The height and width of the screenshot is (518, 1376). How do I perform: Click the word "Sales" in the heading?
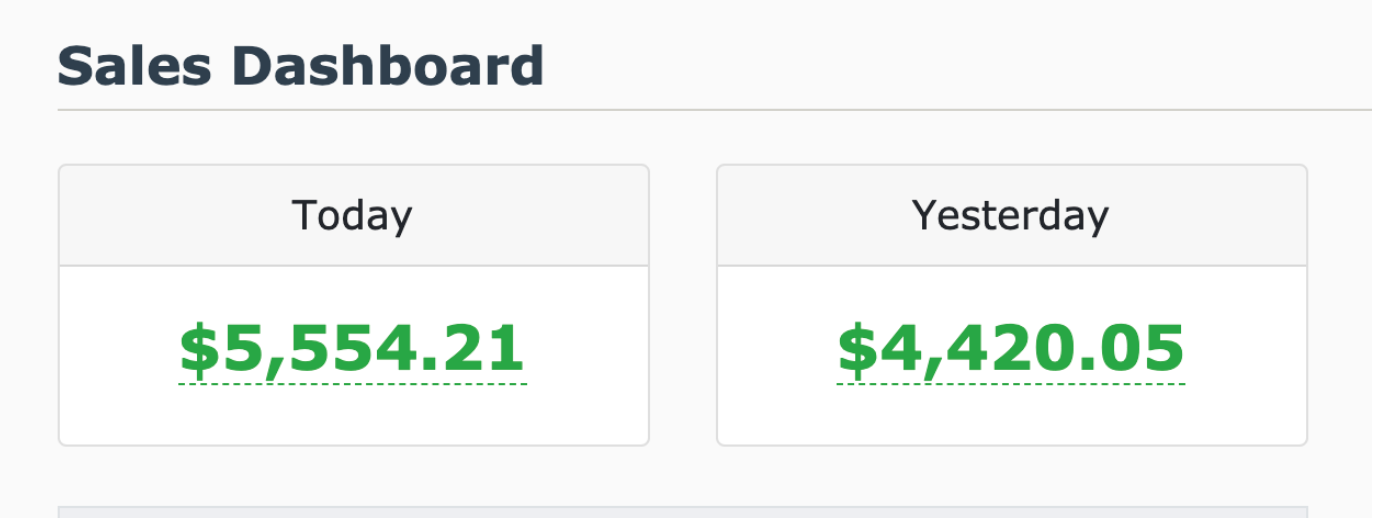pos(134,67)
